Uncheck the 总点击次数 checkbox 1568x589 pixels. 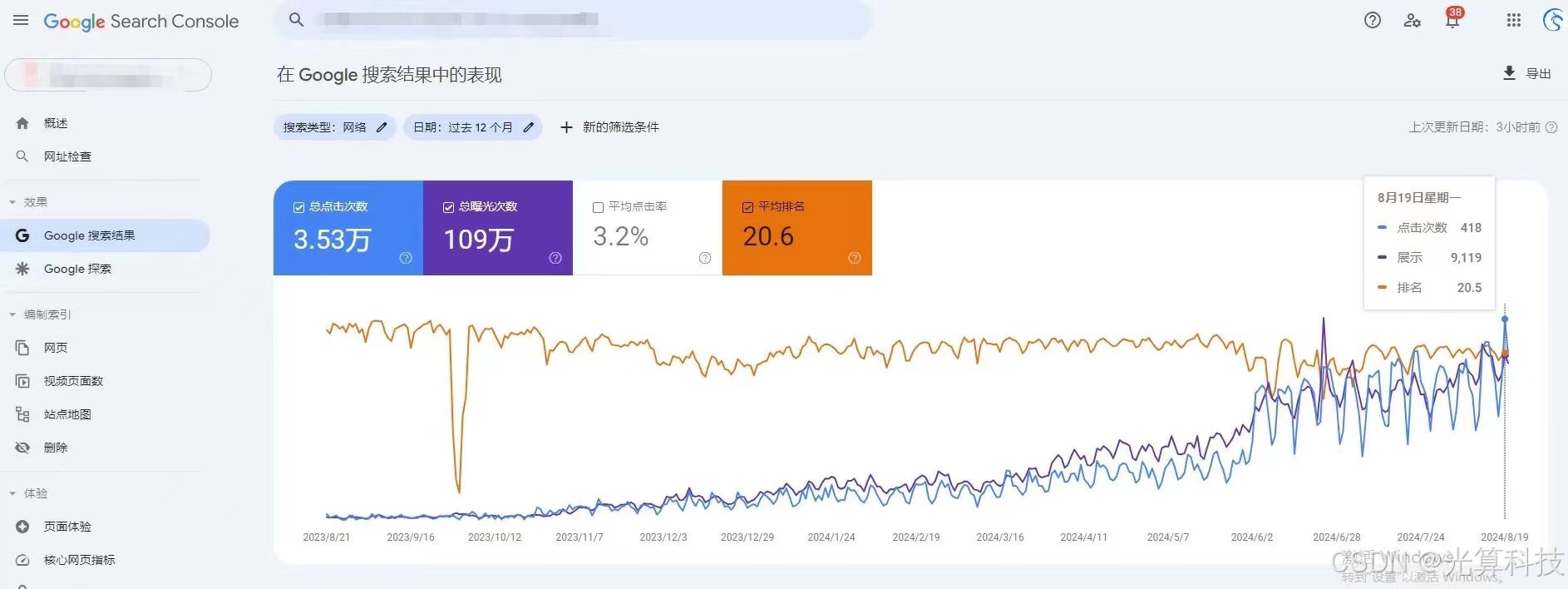pos(298,207)
